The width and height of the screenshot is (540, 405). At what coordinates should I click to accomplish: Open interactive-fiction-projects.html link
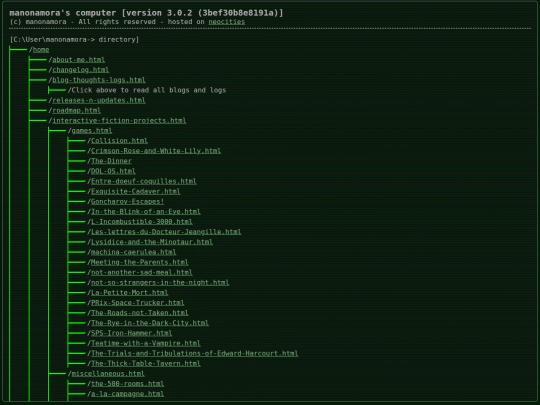click(x=119, y=121)
